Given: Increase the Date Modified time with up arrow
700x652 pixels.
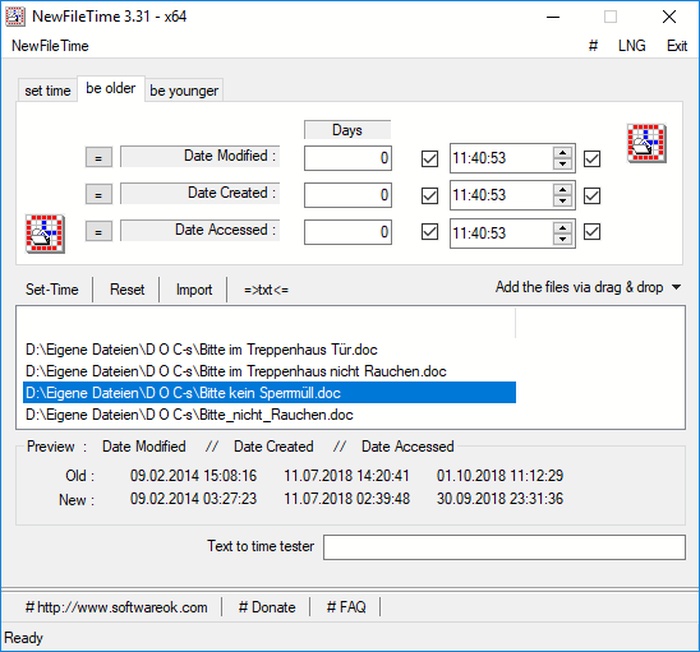Looking at the screenshot, I should (x=563, y=152).
